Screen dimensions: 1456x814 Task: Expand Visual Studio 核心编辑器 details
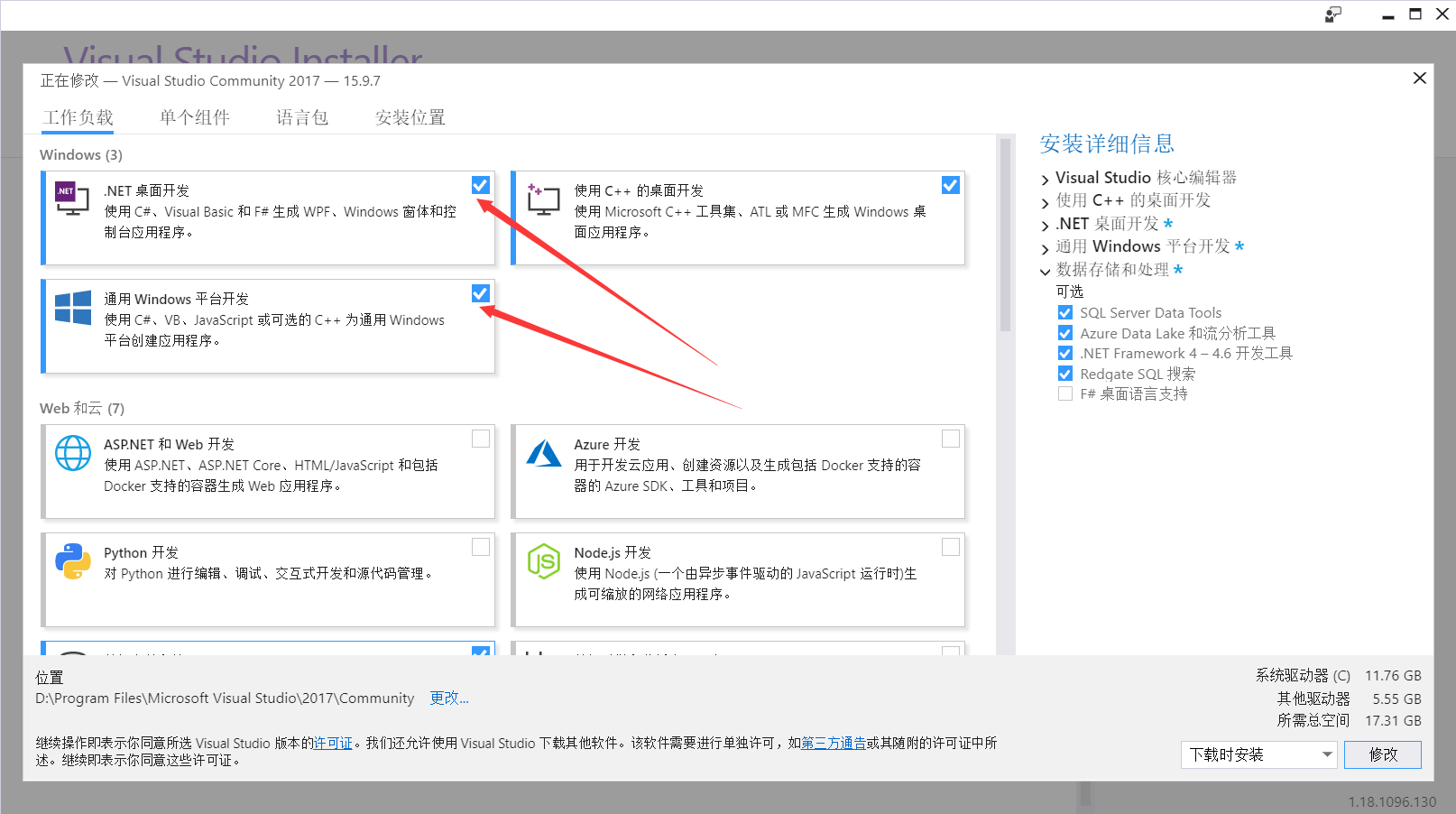[x=1046, y=180]
